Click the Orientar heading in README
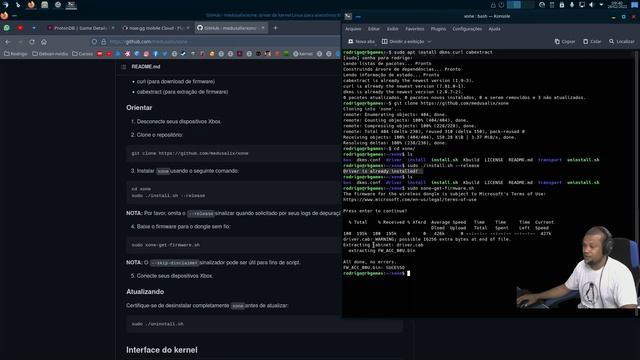The image size is (640, 360). pos(139,108)
